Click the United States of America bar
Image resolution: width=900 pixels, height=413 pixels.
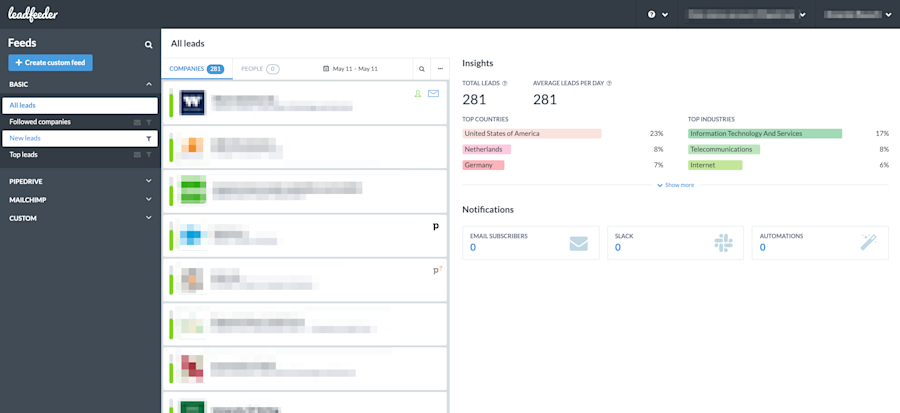coord(532,134)
